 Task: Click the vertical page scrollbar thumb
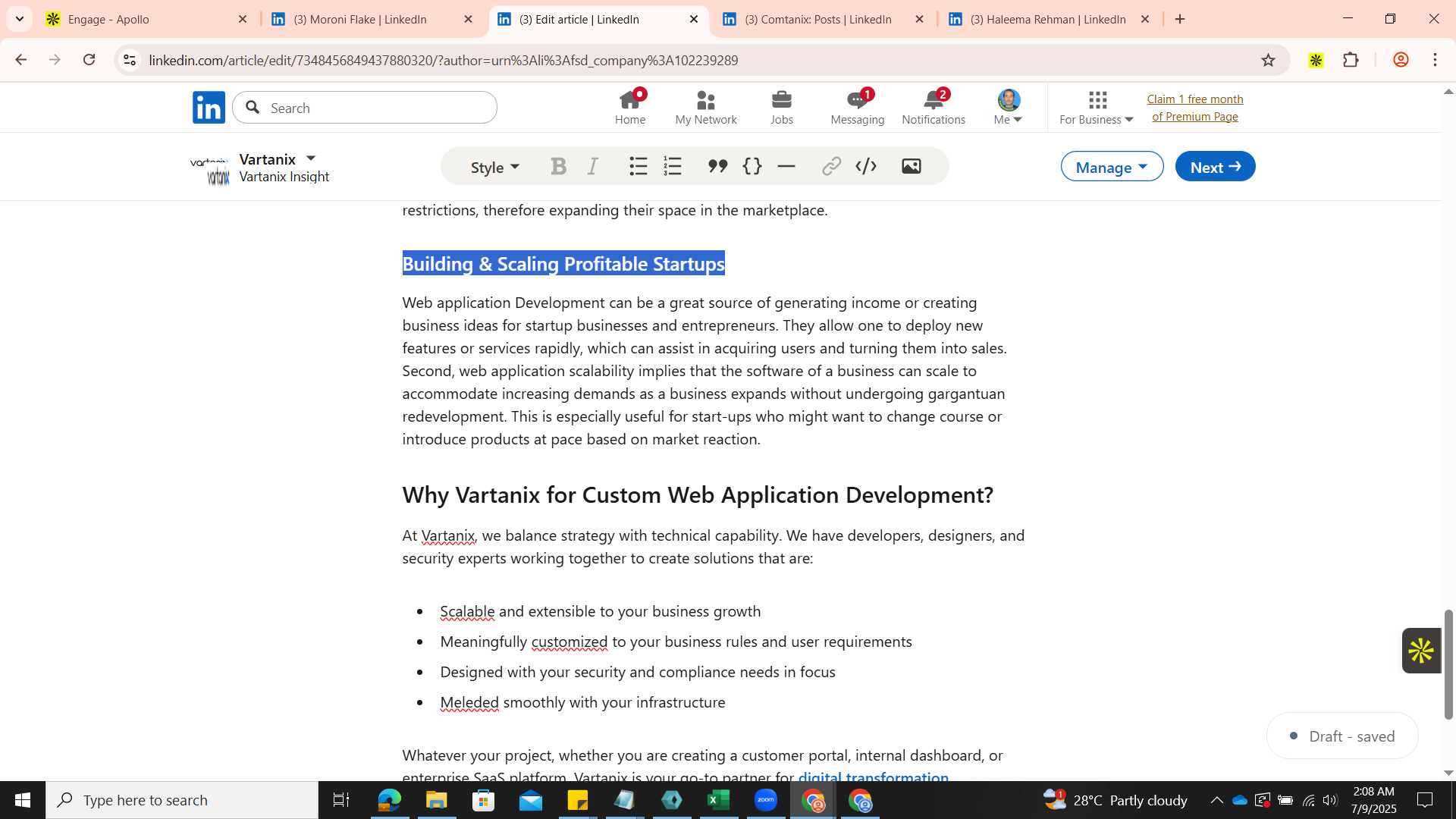pyautogui.click(x=1448, y=664)
